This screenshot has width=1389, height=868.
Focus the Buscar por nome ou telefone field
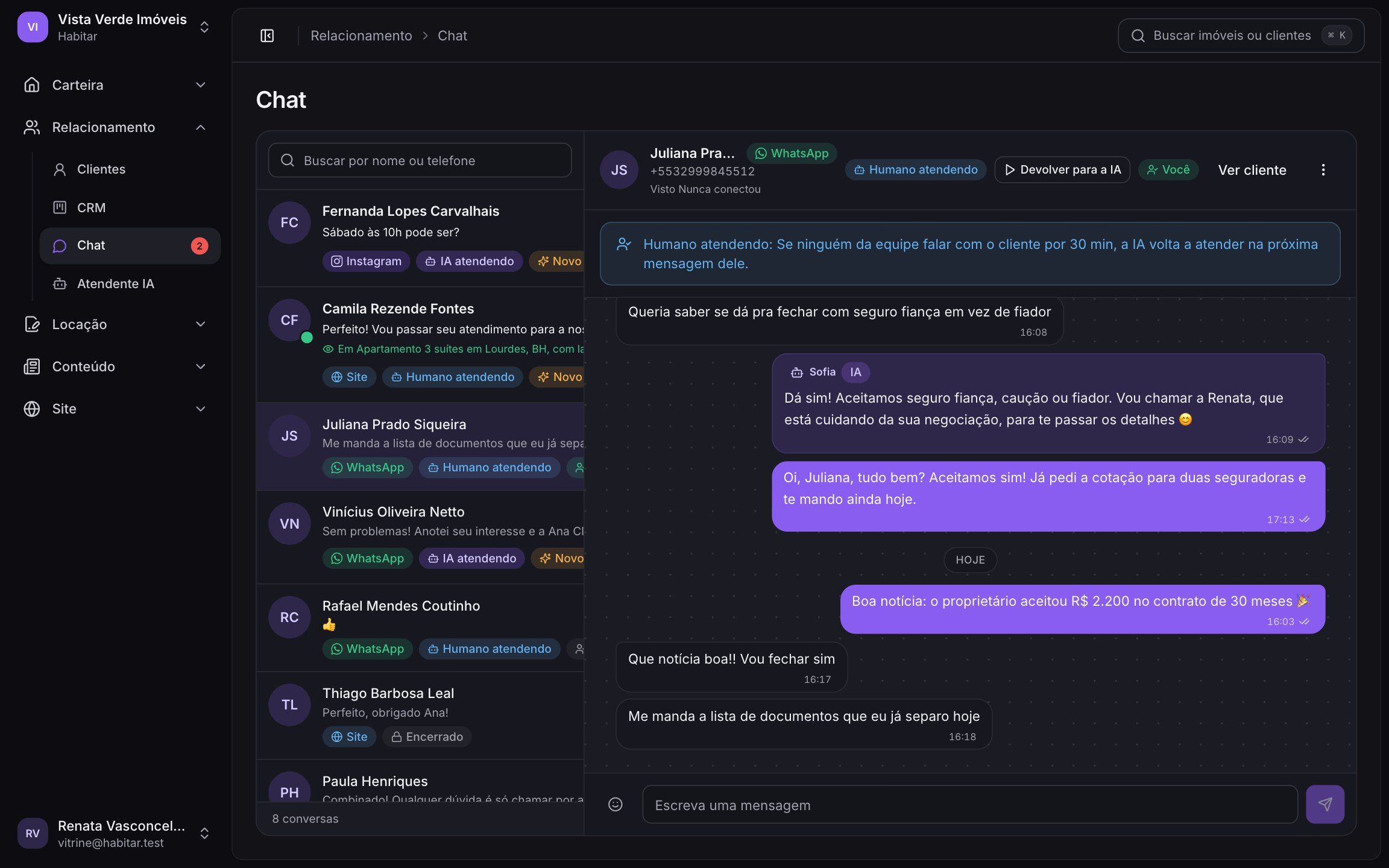click(420, 160)
